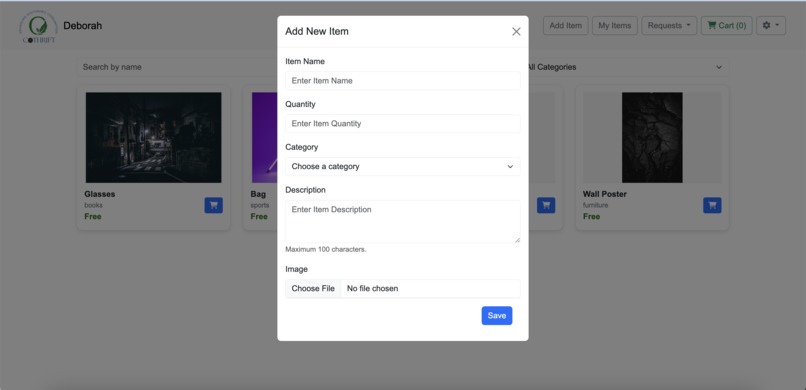Image resolution: width=806 pixels, height=390 pixels.
Task: Click the Add Item navbar button
Action: 565,26
